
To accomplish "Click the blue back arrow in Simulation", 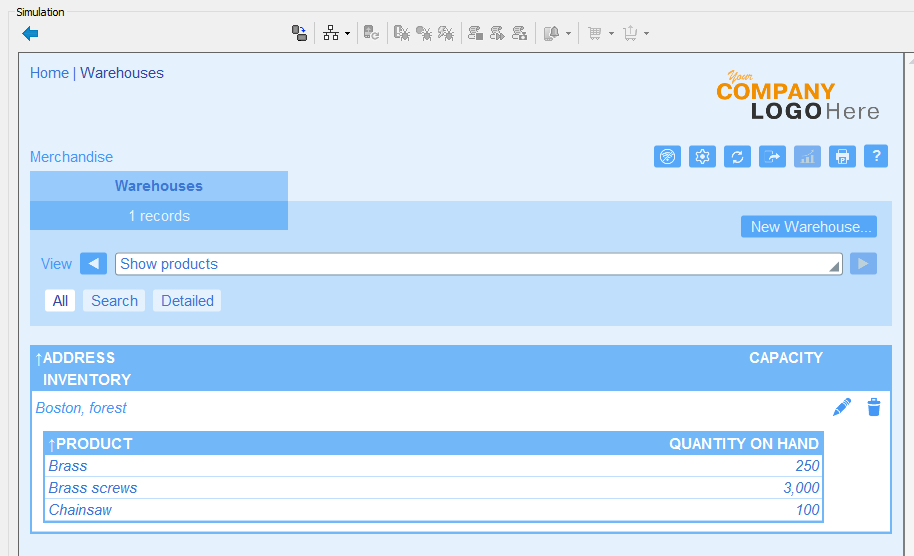I will pyautogui.click(x=30, y=34).
